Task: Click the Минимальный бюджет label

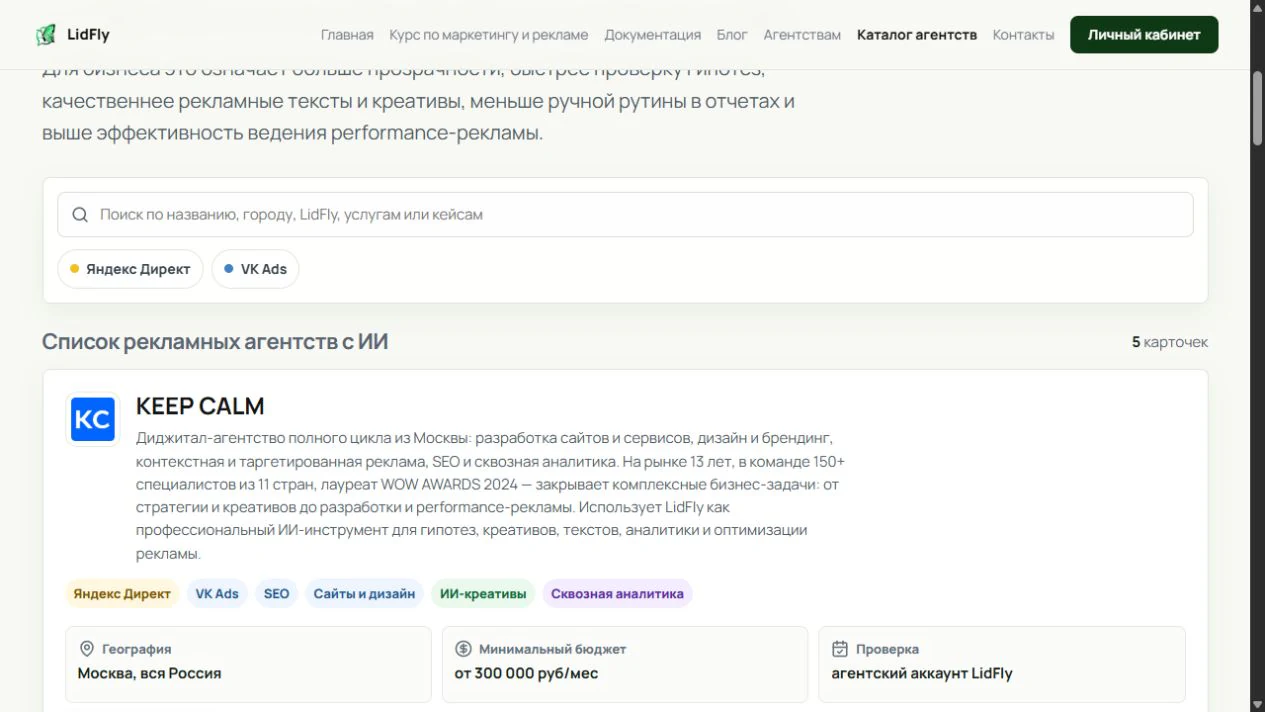Action: pos(552,649)
